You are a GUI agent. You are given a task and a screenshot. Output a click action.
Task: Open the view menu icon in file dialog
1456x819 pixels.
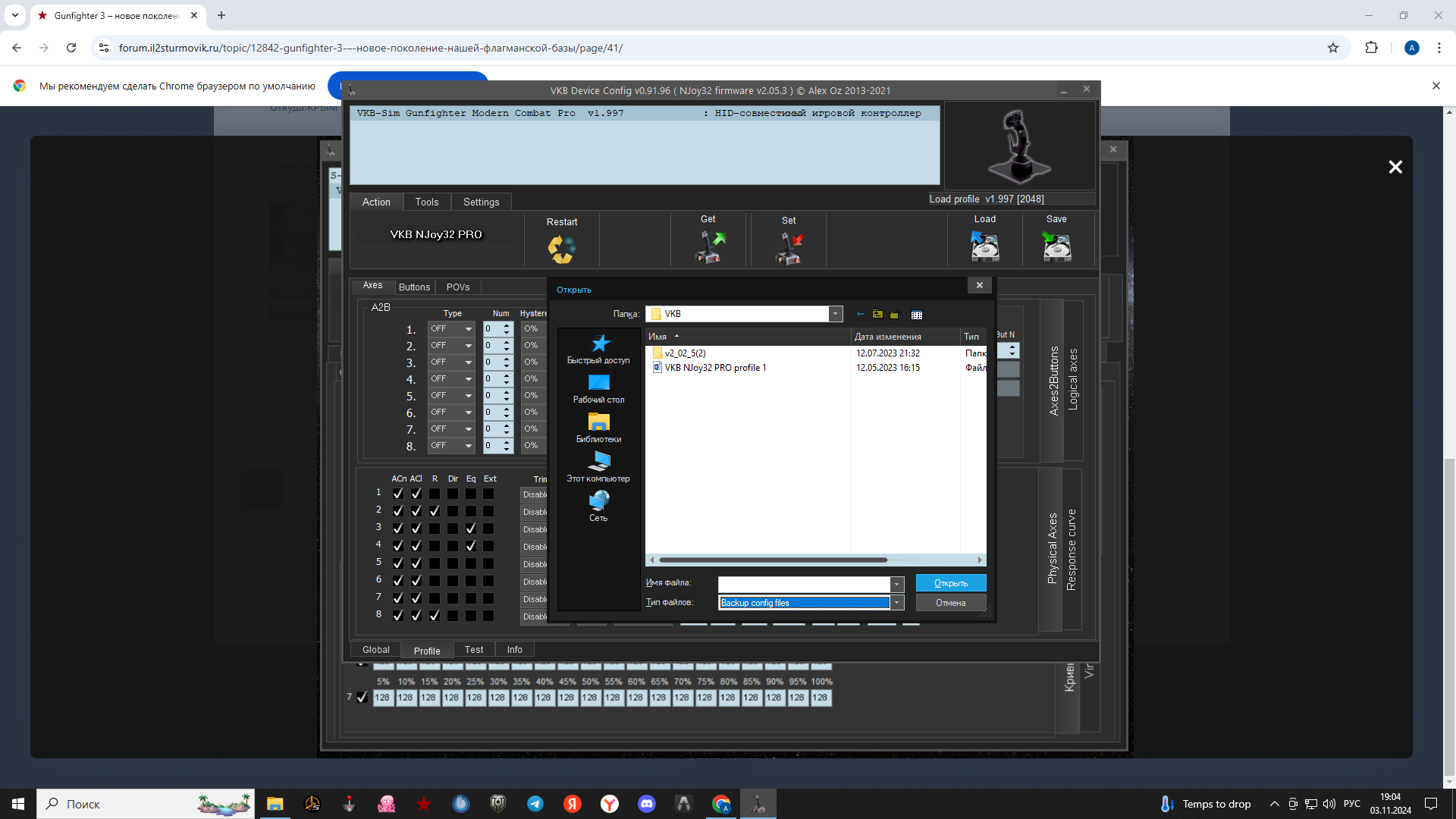coord(916,315)
